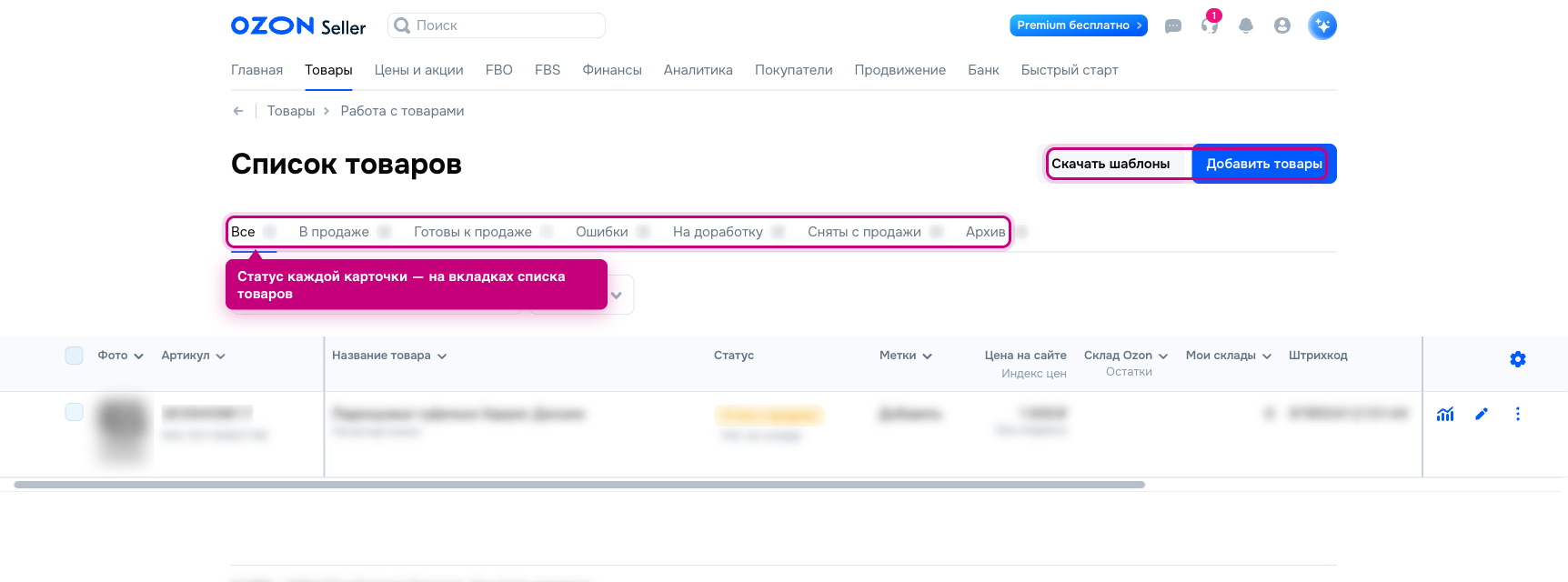The width and height of the screenshot is (1568, 582).
Task: Click Цена на сайте column header
Action: 1025,356
